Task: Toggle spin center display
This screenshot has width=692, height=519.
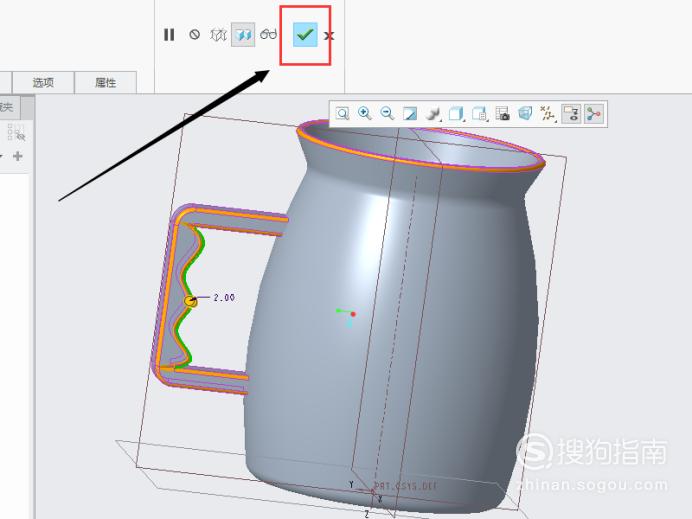Action: [x=594, y=114]
